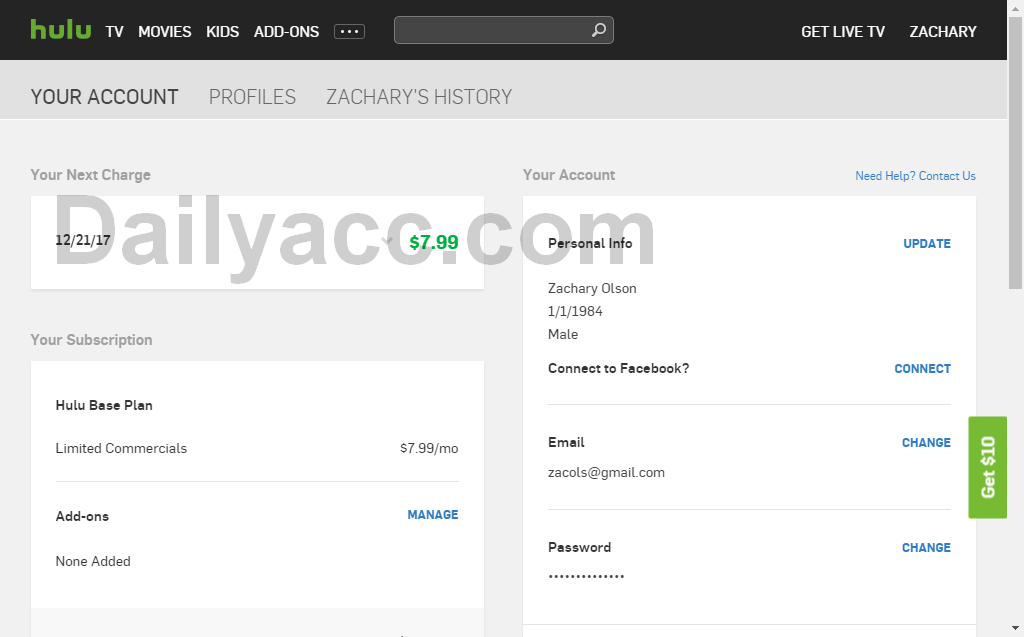This screenshot has width=1024, height=637.
Task: Open the ADD-ONS page
Action: click(x=287, y=31)
